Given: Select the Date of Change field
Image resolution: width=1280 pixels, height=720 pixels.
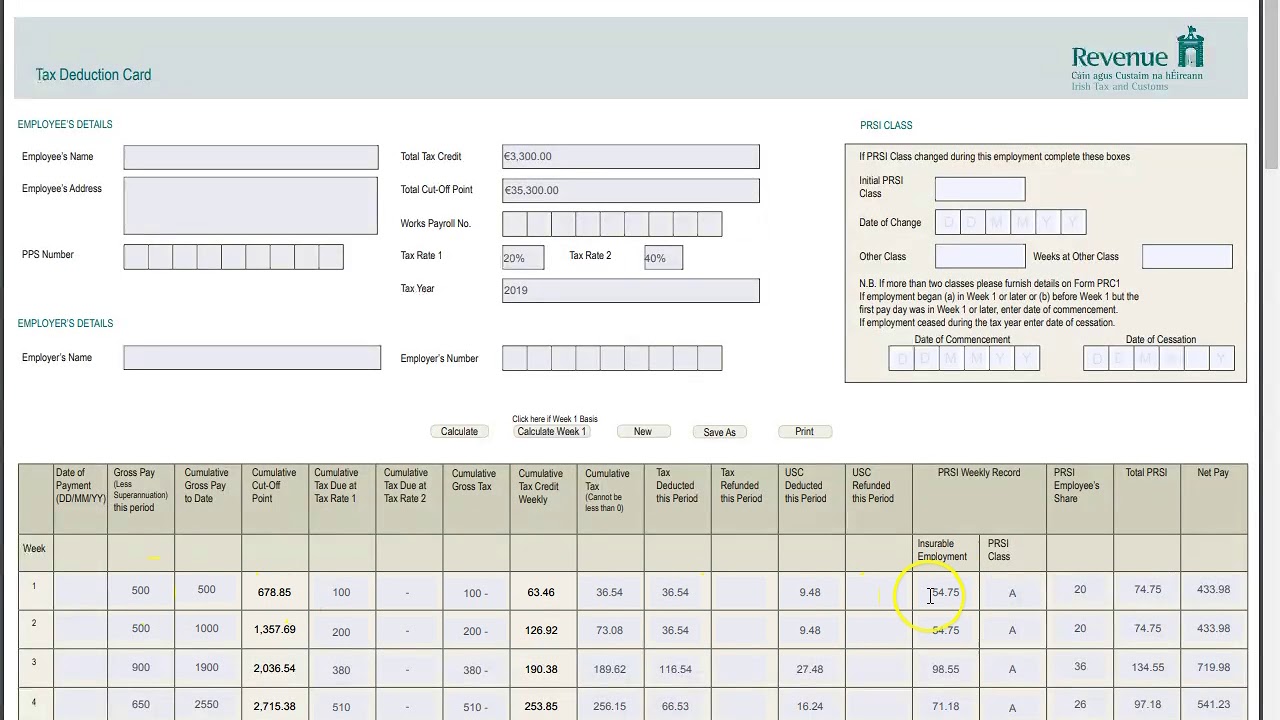Looking at the screenshot, I should coord(1010,222).
